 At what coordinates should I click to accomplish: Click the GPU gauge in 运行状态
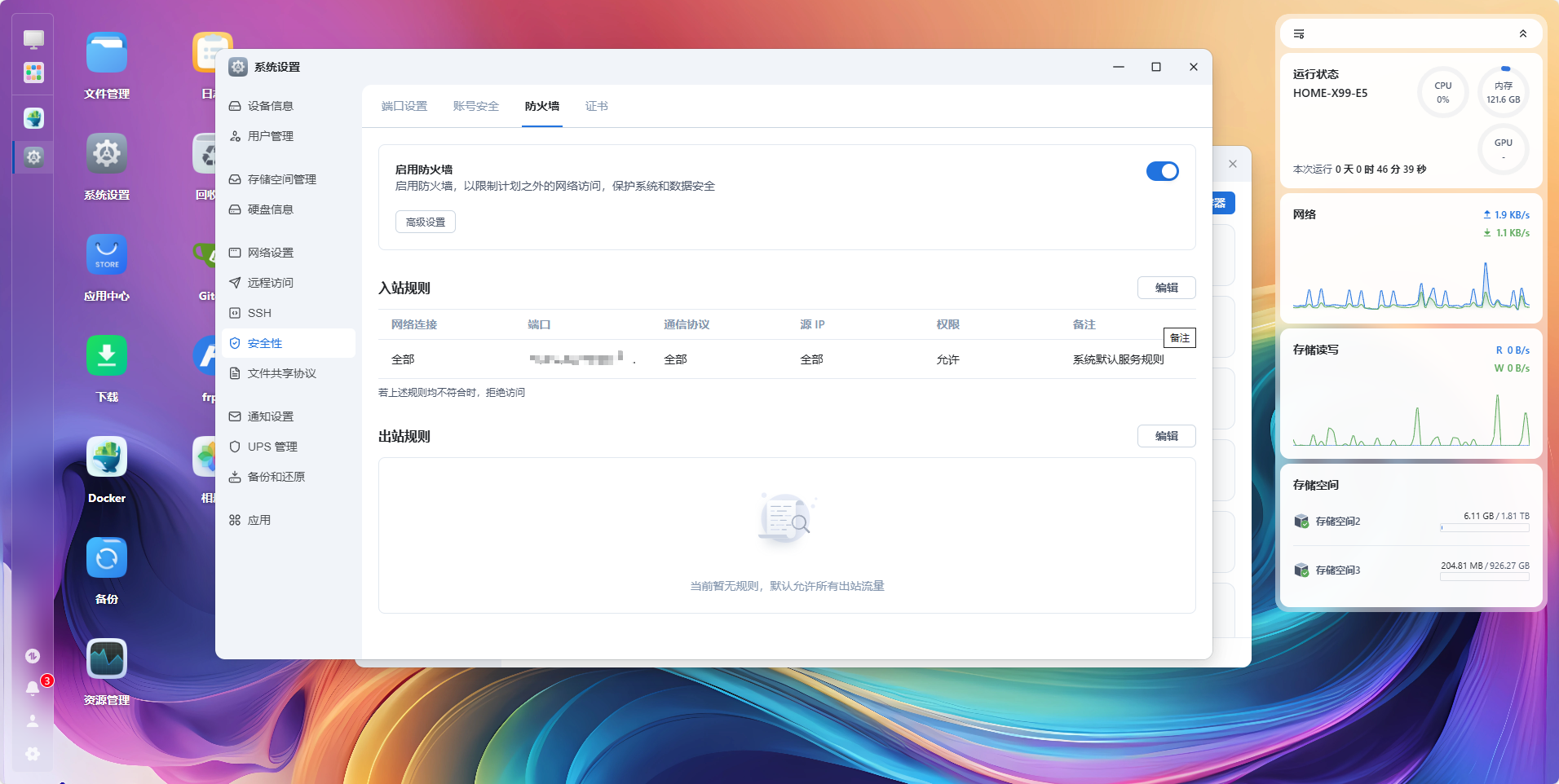(x=1504, y=149)
